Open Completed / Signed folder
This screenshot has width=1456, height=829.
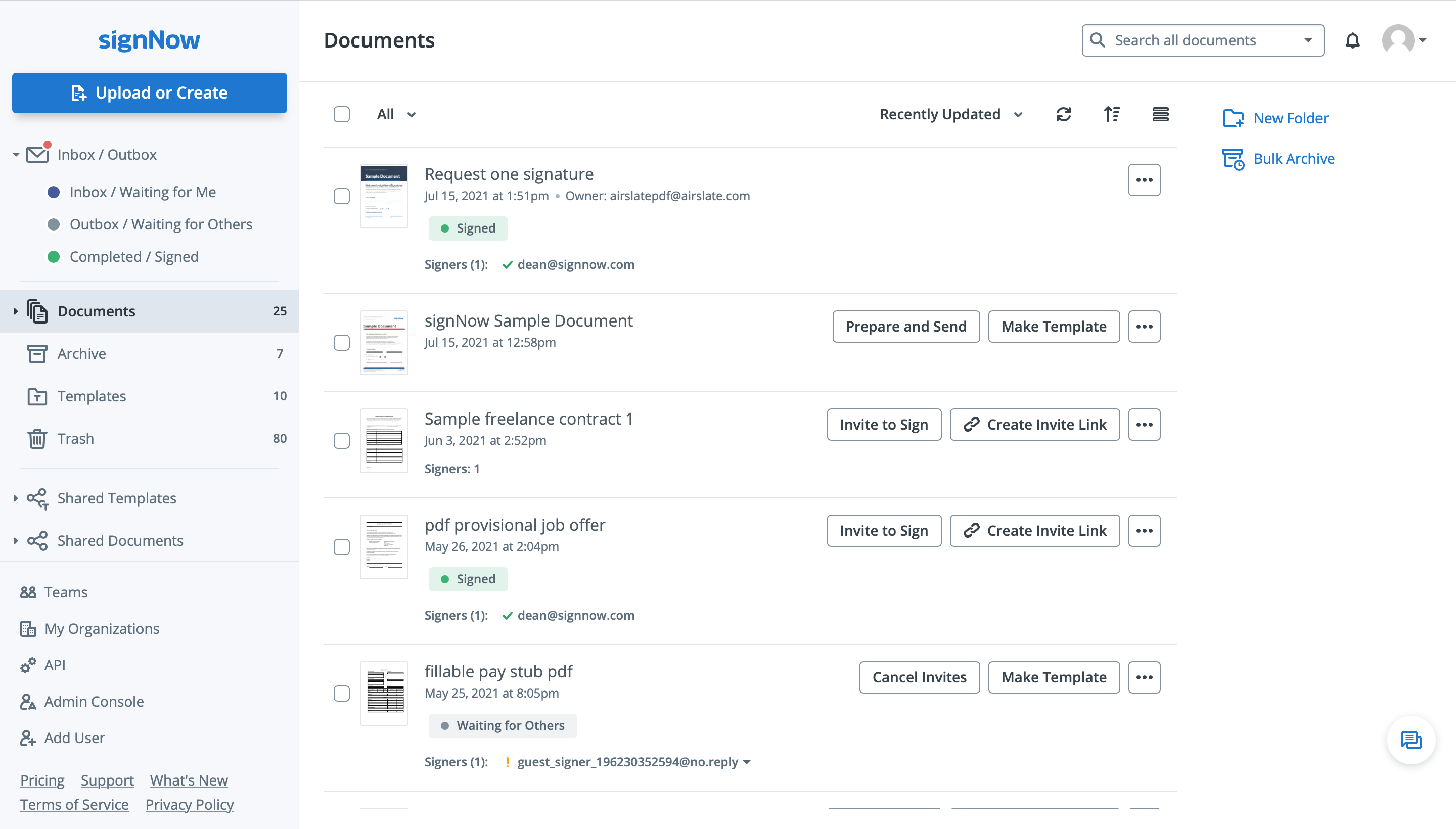[134, 257]
